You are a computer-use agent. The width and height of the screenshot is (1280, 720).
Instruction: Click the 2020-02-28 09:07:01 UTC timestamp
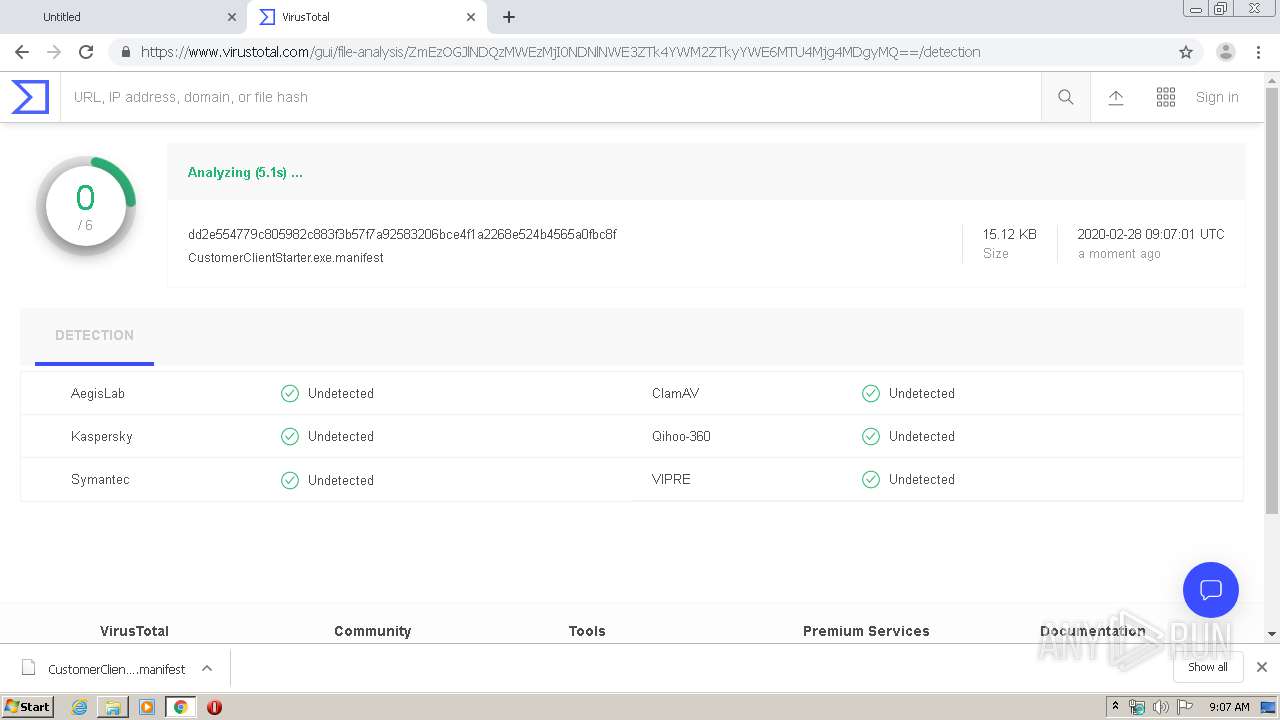1151,234
